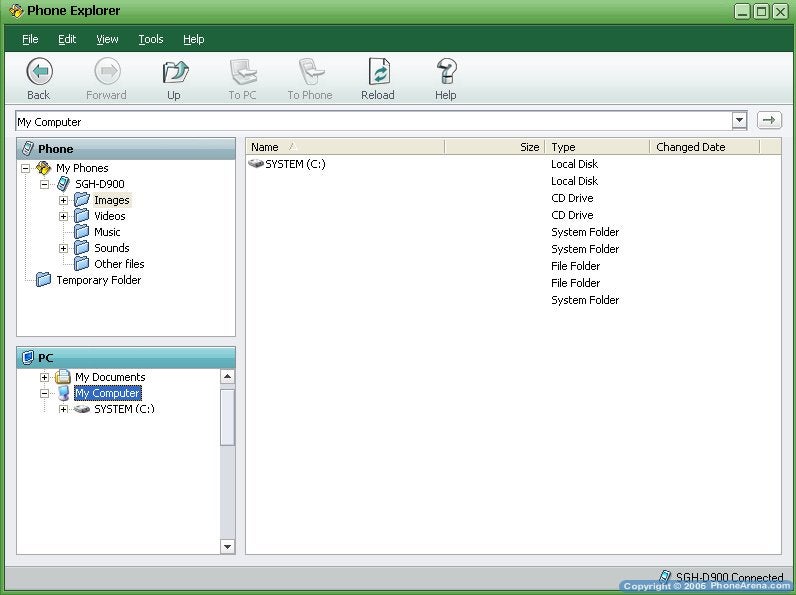The height and width of the screenshot is (595, 796).
Task: Click SGH-D900 Connected status text
Action: point(729,577)
